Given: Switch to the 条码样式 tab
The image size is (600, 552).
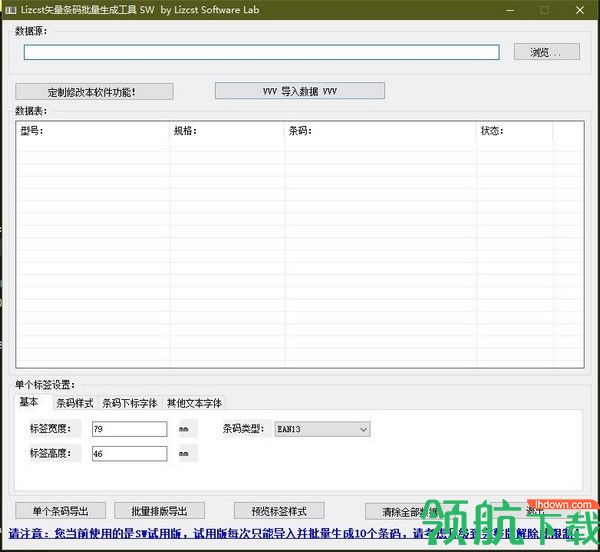Looking at the screenshot, I should coord(75,403).
